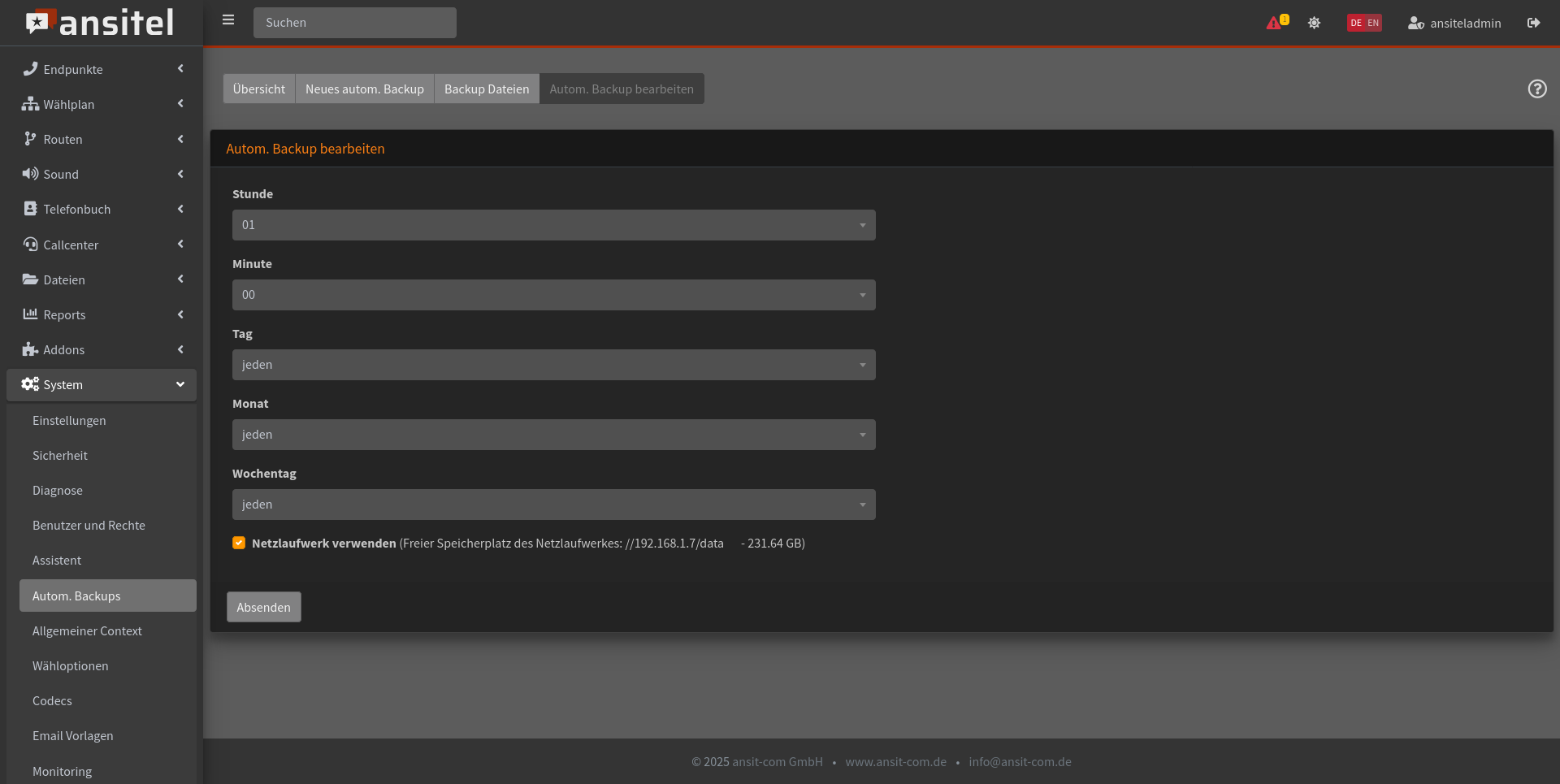1560x784 pixels.
Task: Open Allgemeiner Context menu item
Action: [108, 630]
